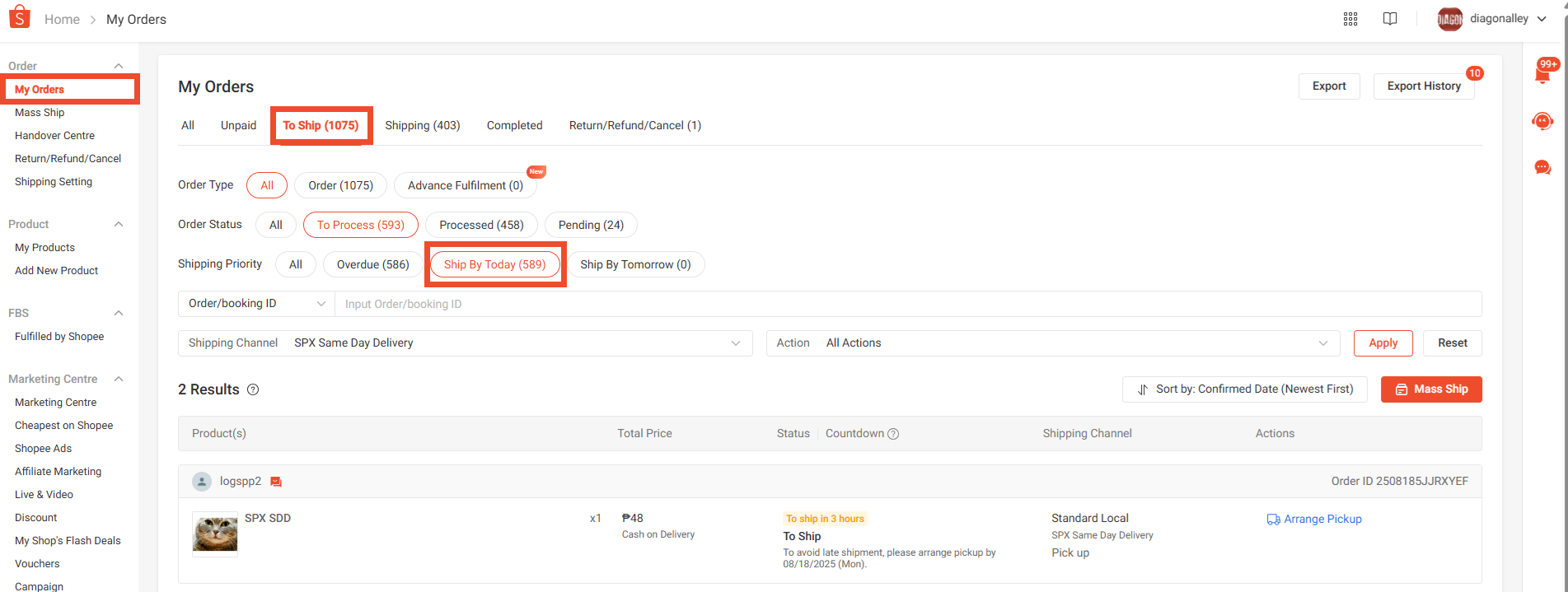Open the customer support headset icon
The width and height of the screenshot is (1568, 592).
(1542, 122)
